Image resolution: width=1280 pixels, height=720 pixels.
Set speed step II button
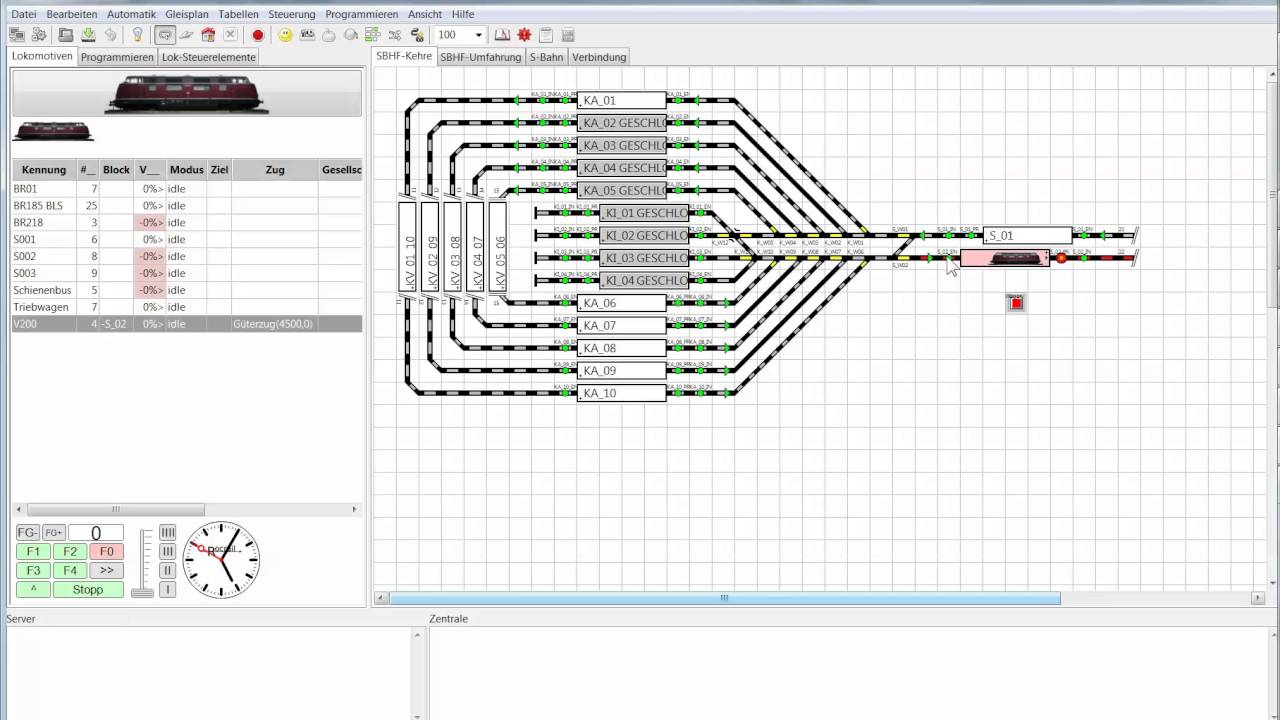coord(168,570)
